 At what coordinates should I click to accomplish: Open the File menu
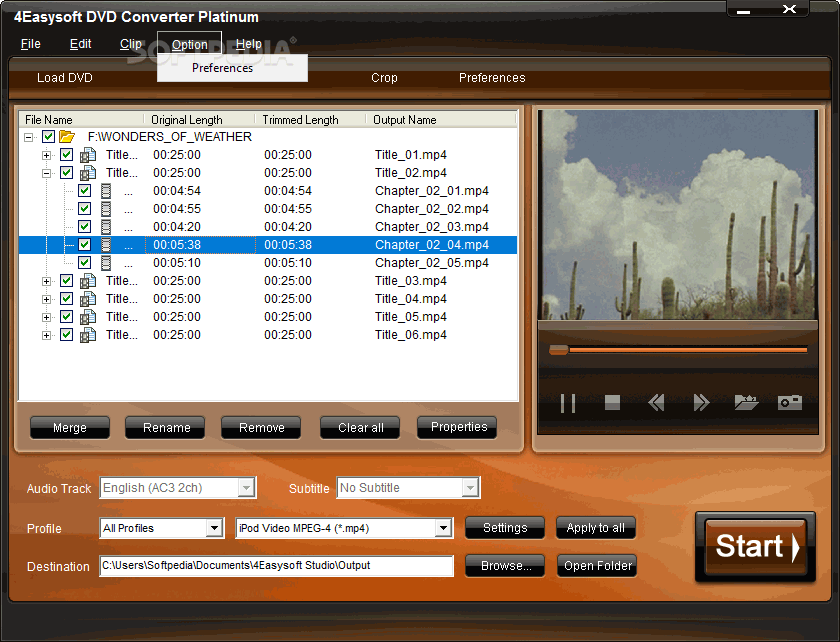tap(31, 44)
